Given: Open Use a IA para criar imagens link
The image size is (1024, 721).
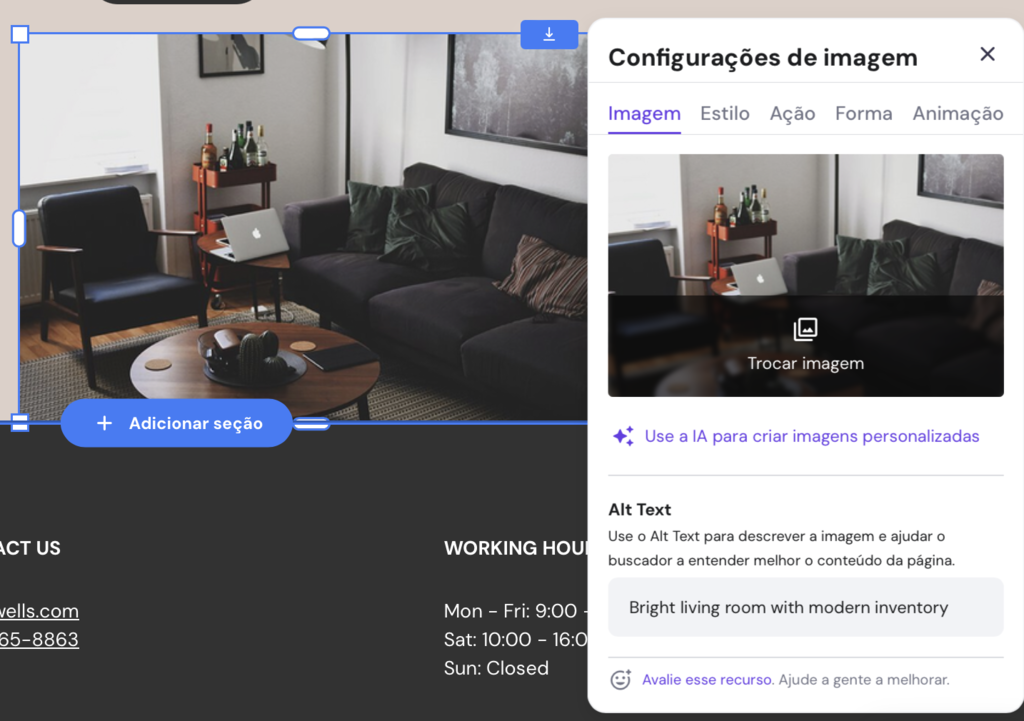Looking at the screenshot, I should 812,436.
